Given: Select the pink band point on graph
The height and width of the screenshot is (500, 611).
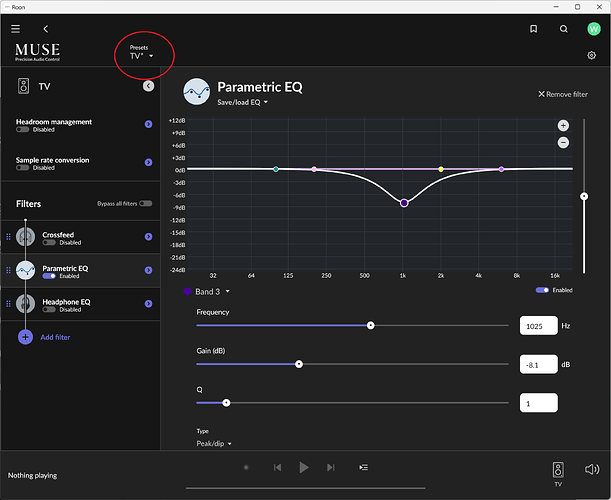Looking at the screenshot, I should click(x=314, y=169).
